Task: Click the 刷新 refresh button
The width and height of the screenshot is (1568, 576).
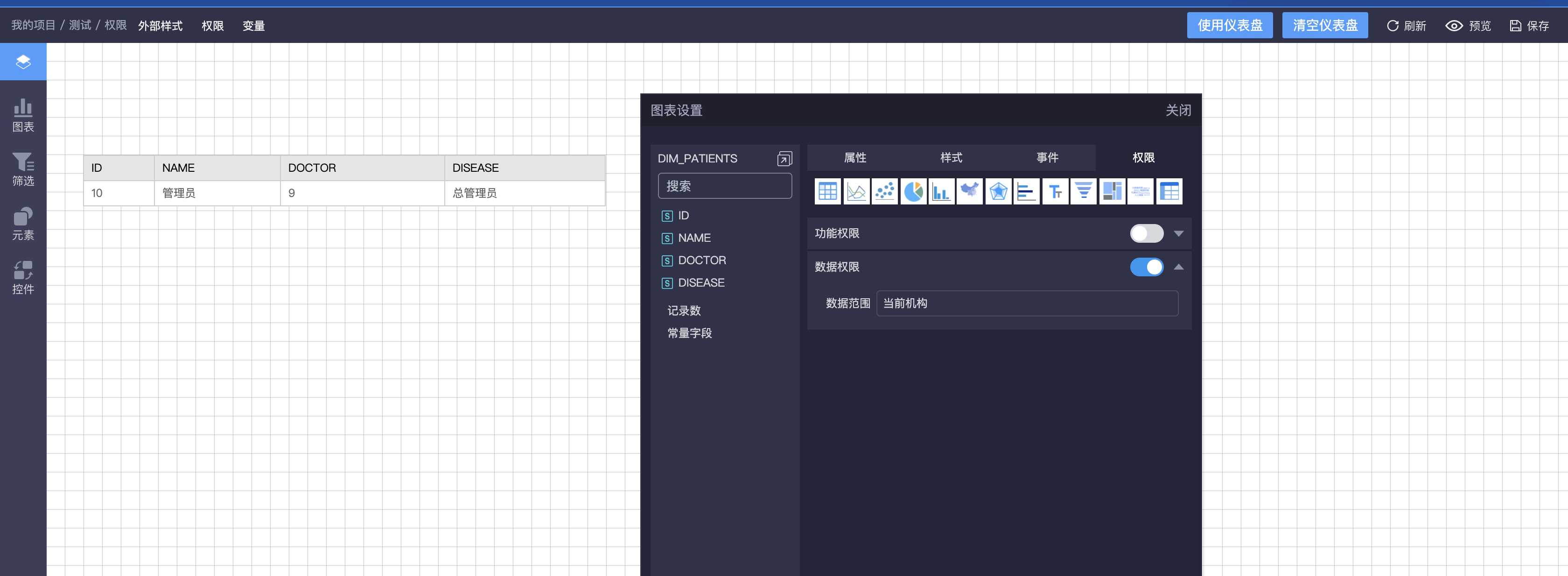Action: [x=1406, y=26]
